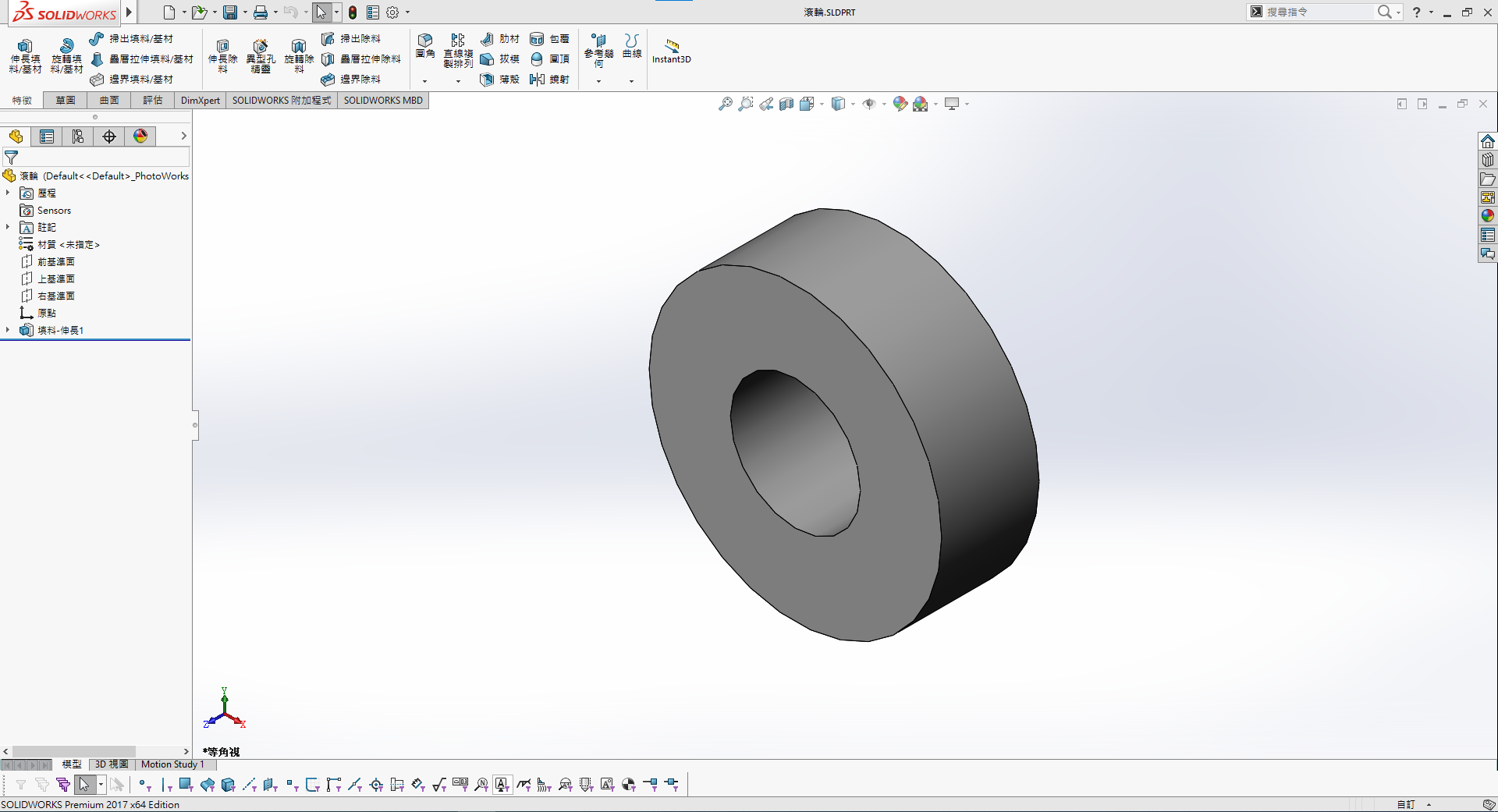Screen dimensions: 1498x812
Task: Choose the 肋材 rib tool
Action: coord(500,39)
